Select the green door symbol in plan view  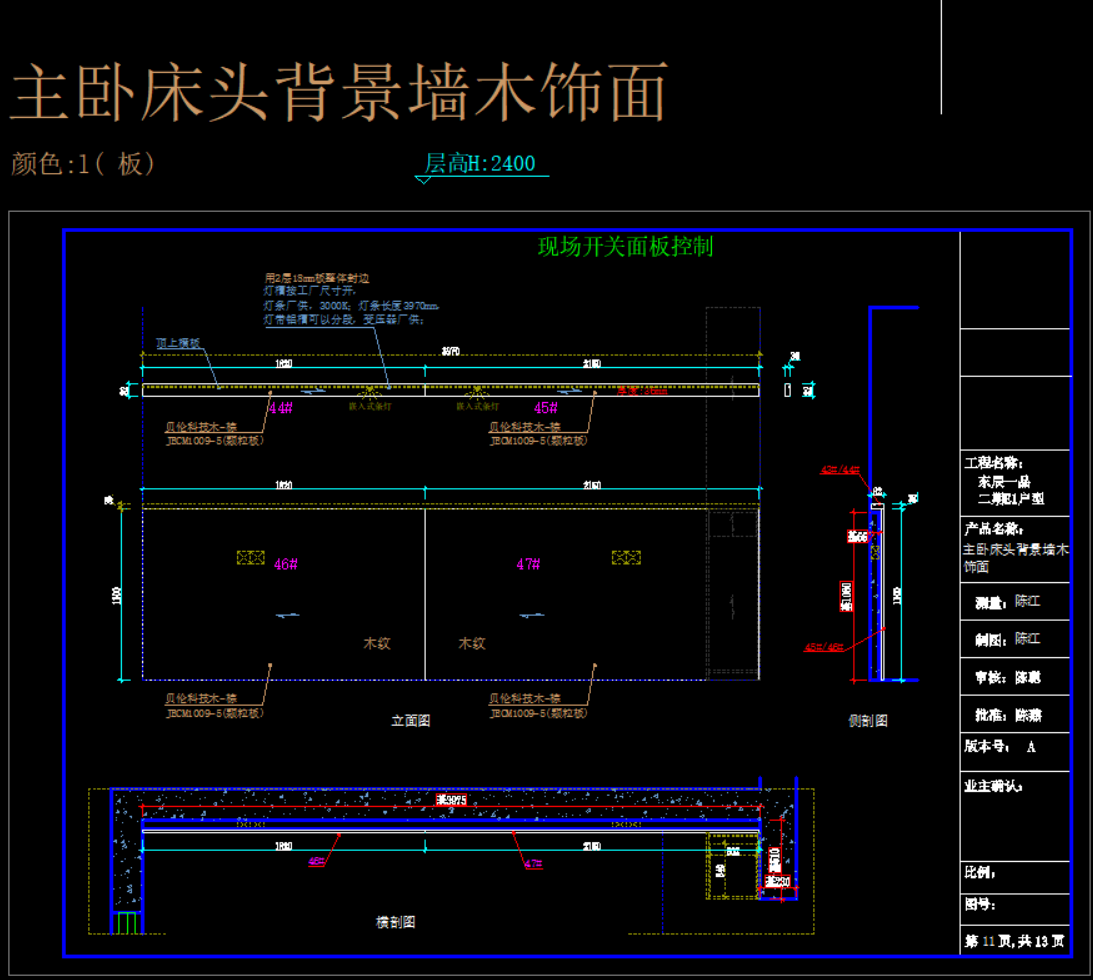click(126, 922)
